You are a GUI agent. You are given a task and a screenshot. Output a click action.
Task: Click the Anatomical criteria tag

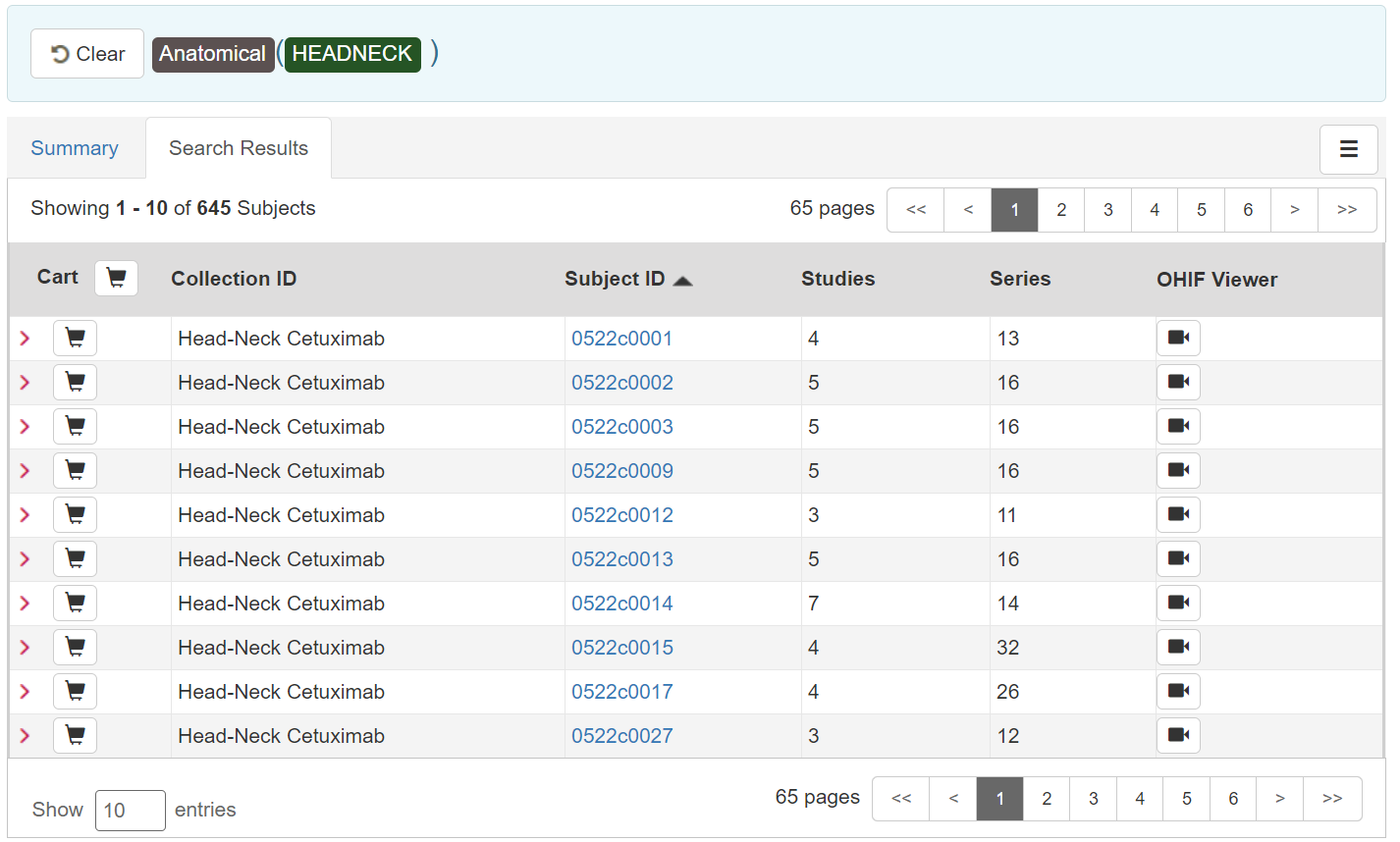[213, 54]
